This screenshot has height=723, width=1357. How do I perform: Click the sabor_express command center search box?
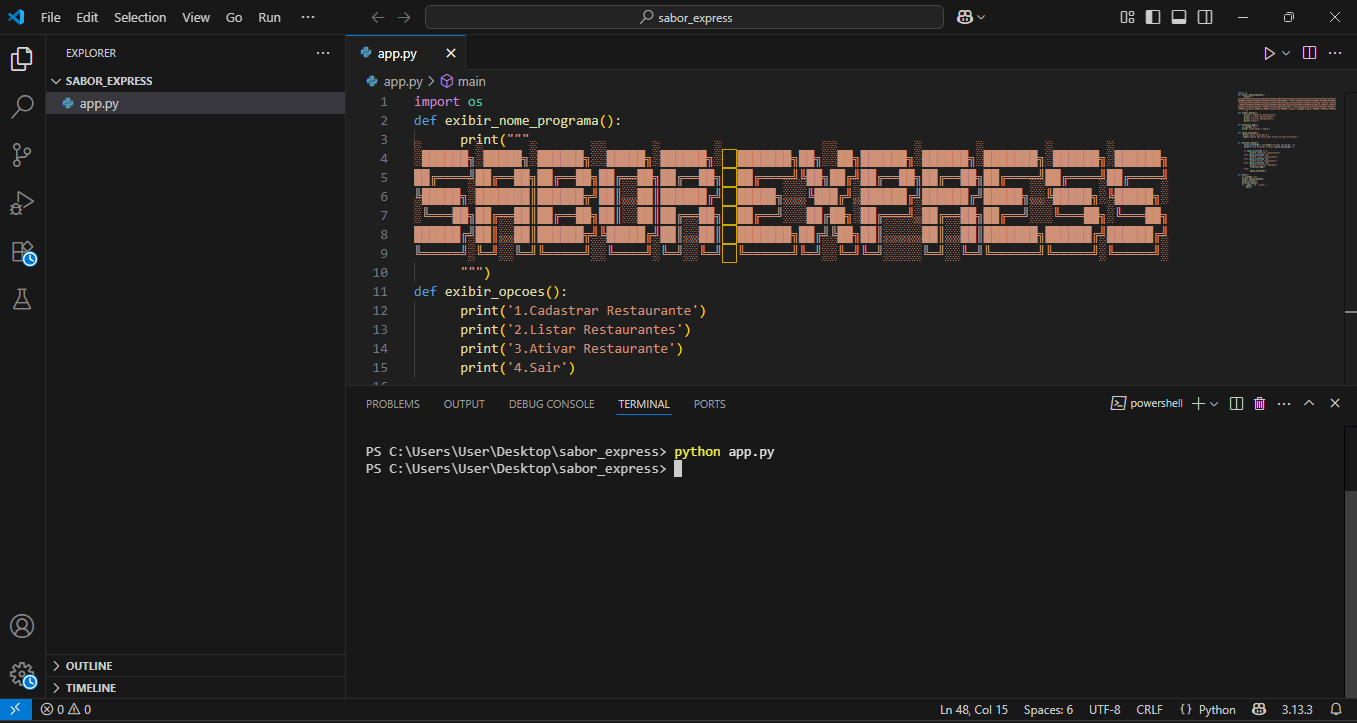684,17
